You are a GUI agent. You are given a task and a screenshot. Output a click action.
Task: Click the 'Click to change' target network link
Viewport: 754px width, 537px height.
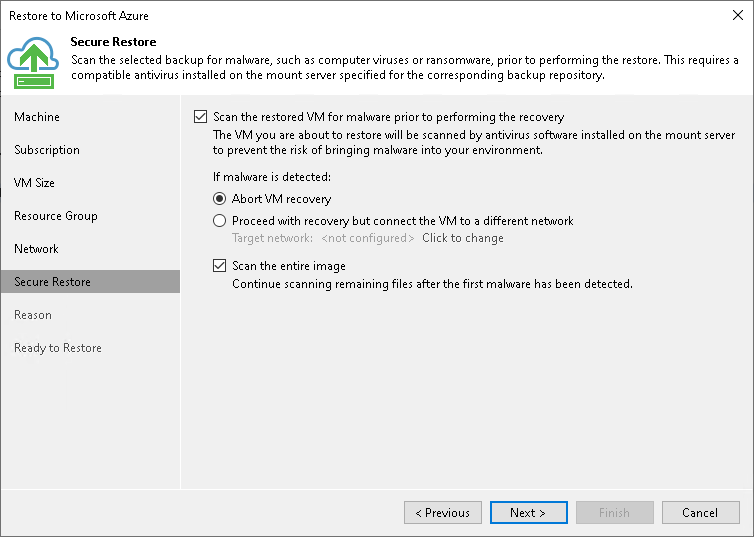[462, 238]
